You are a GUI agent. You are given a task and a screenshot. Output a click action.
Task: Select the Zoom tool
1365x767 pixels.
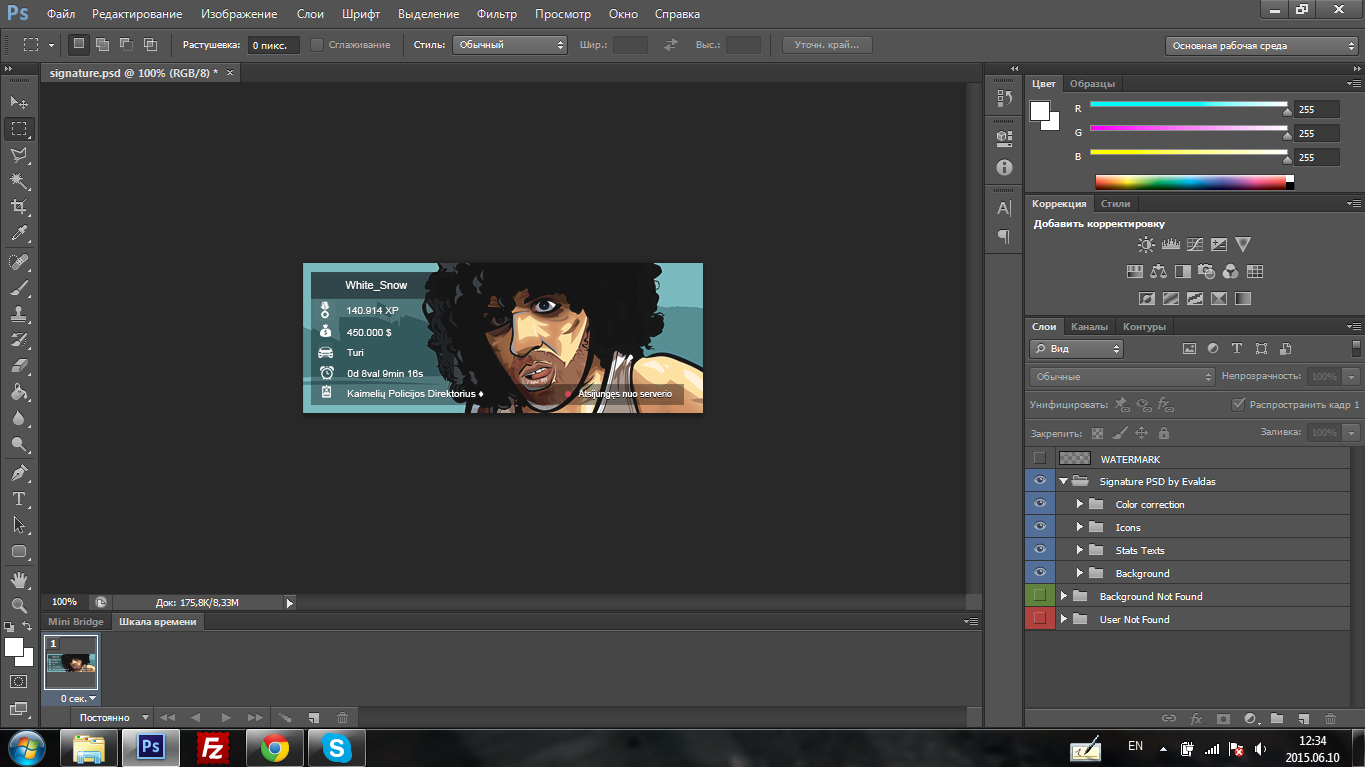click(19, 605)
